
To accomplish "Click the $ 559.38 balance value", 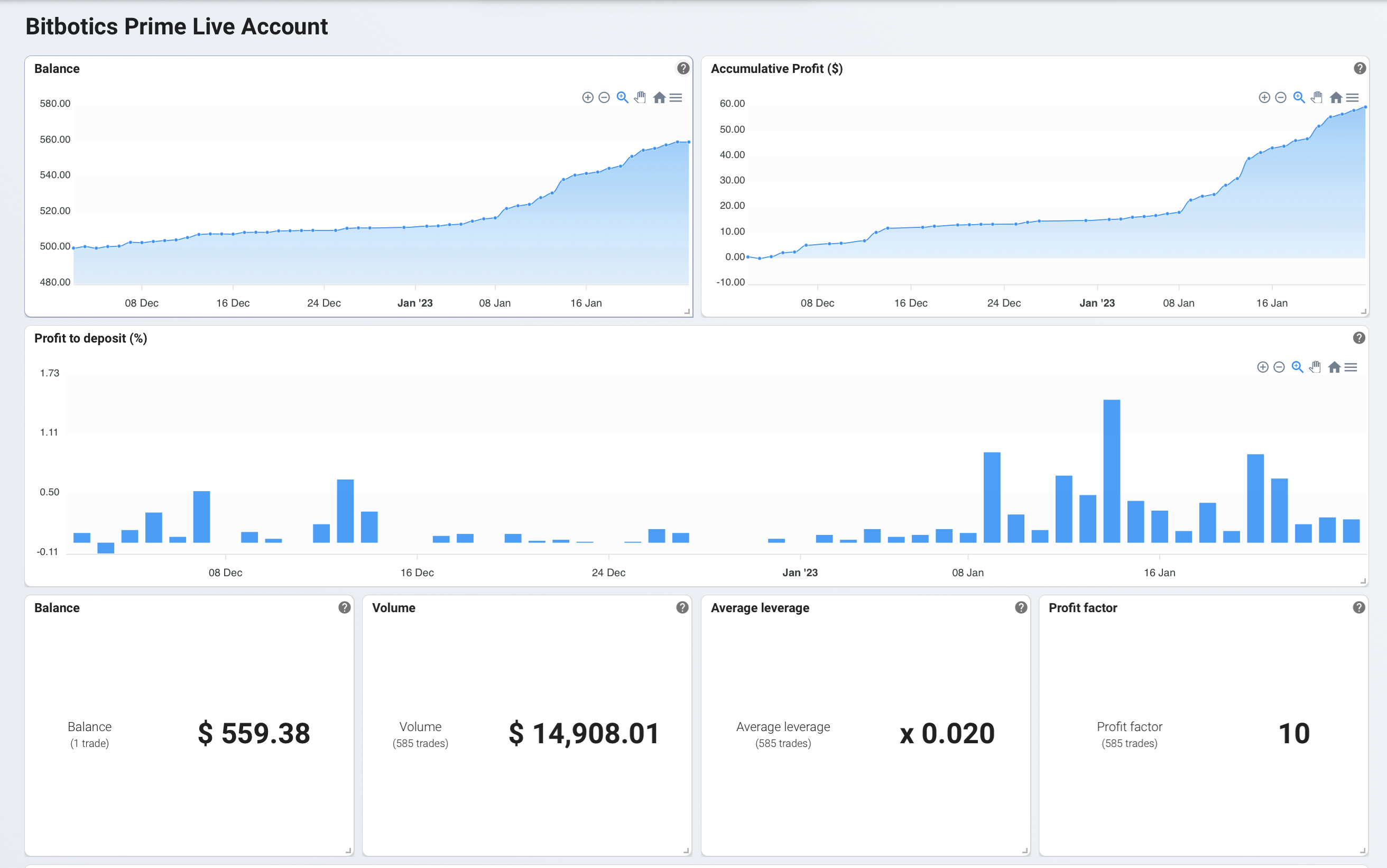I will tap(254, 734).
